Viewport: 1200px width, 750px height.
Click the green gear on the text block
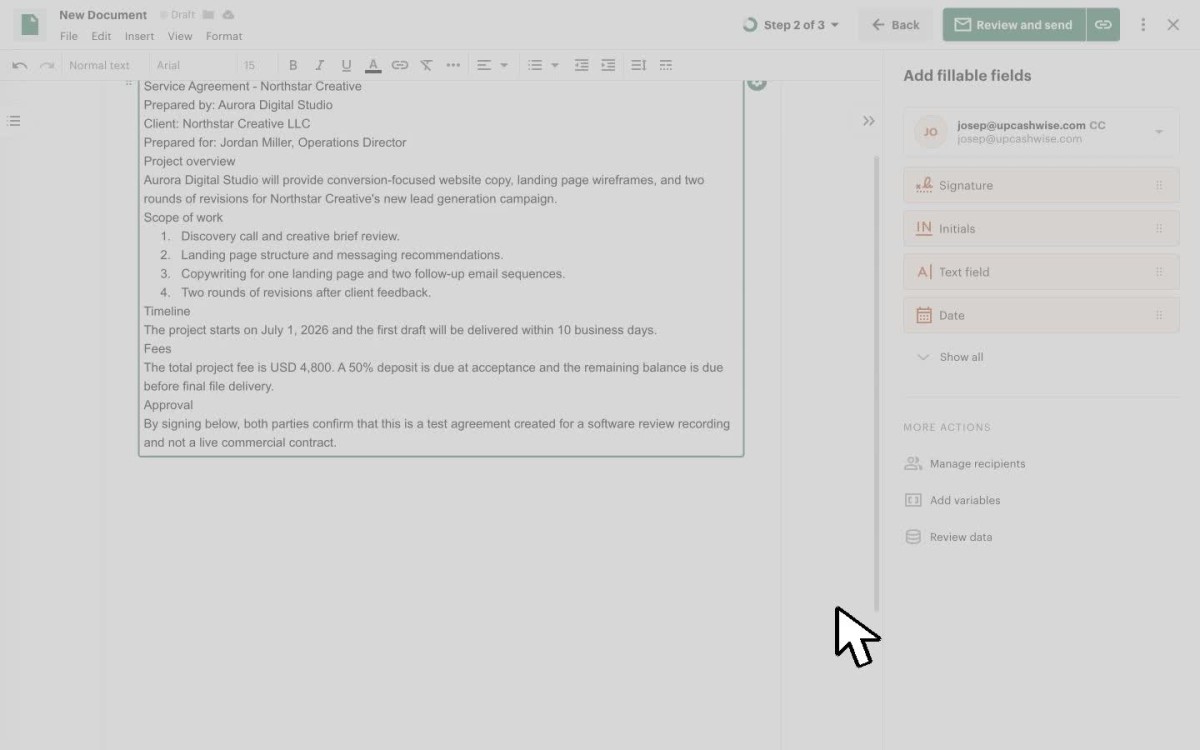[x=757, y=83]
